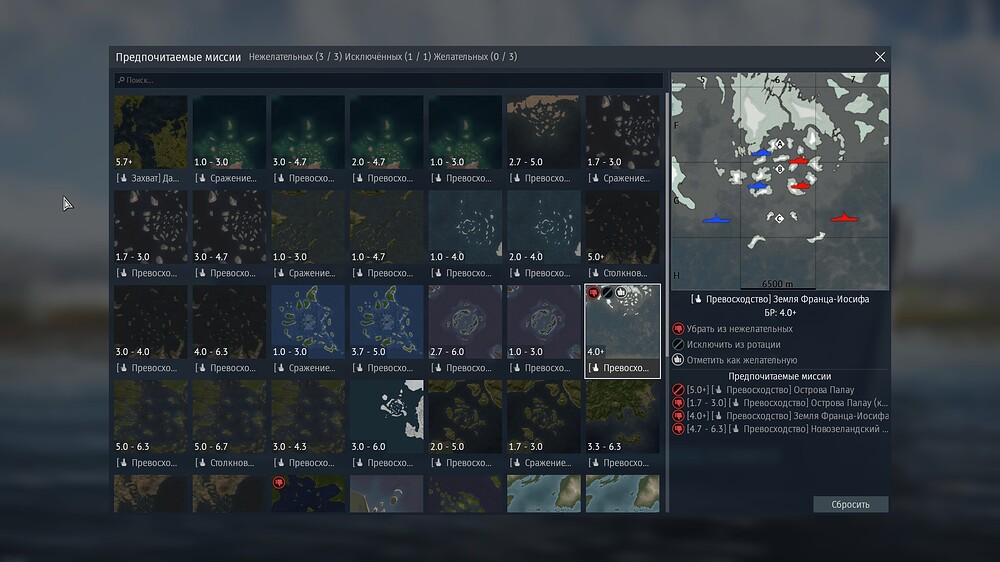
Task: Click the Поиск search input field
Action: (390, 80)
